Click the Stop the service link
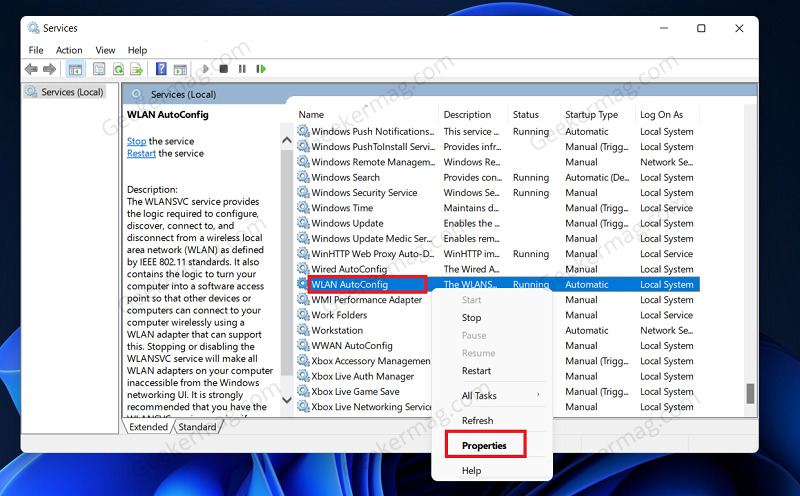 (x=136, y=141)
